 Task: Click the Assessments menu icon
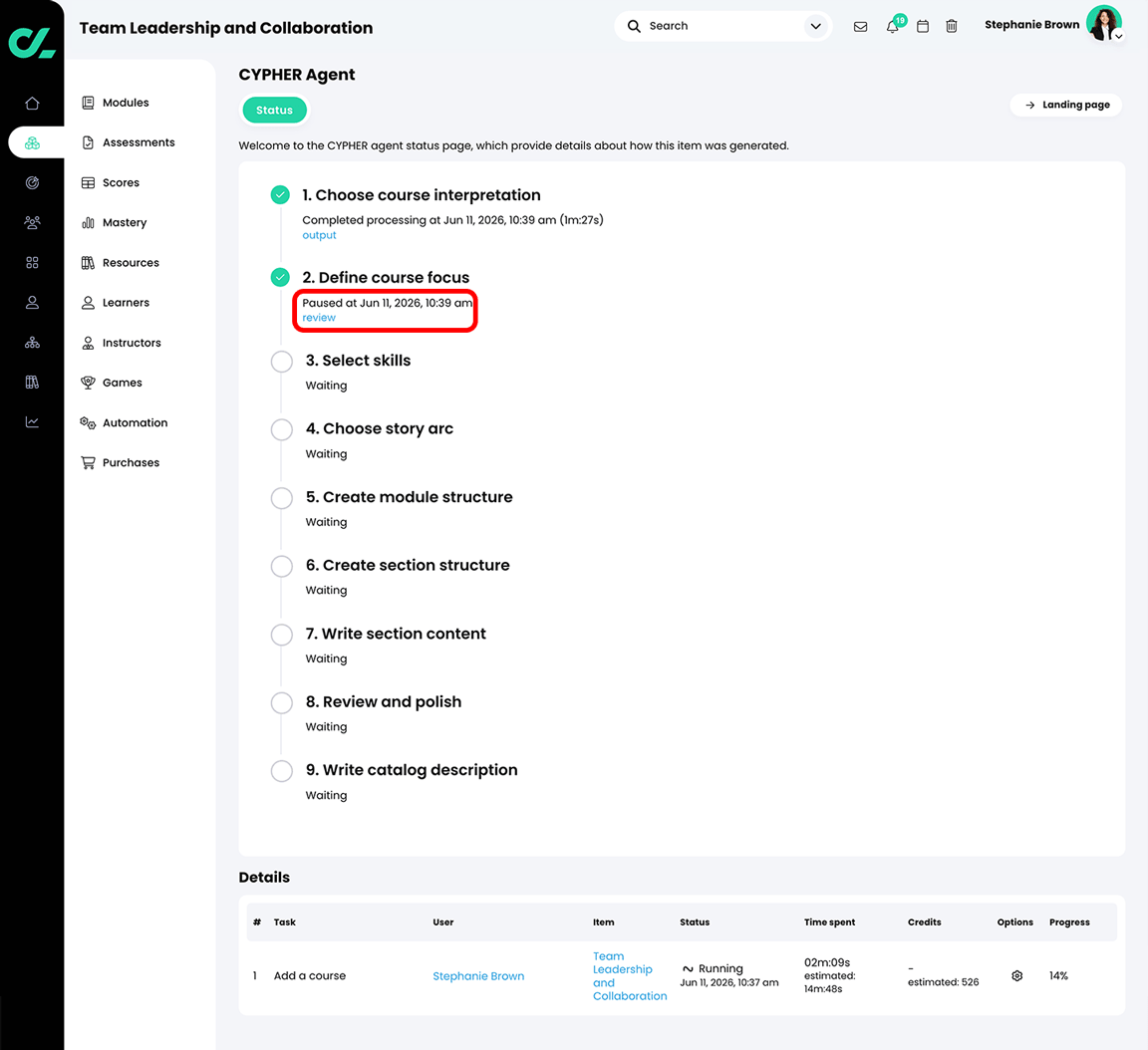coord(88,142)
